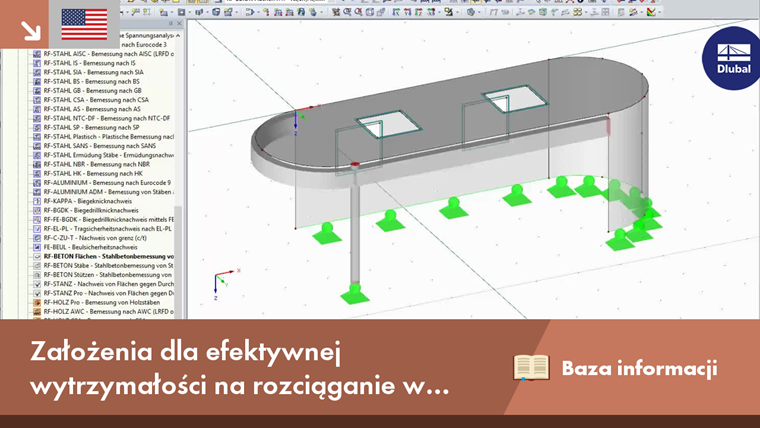Click the RF-STAHL AS module icon
Viewport: 760px width, 428px height.
[x=37, y=109]
